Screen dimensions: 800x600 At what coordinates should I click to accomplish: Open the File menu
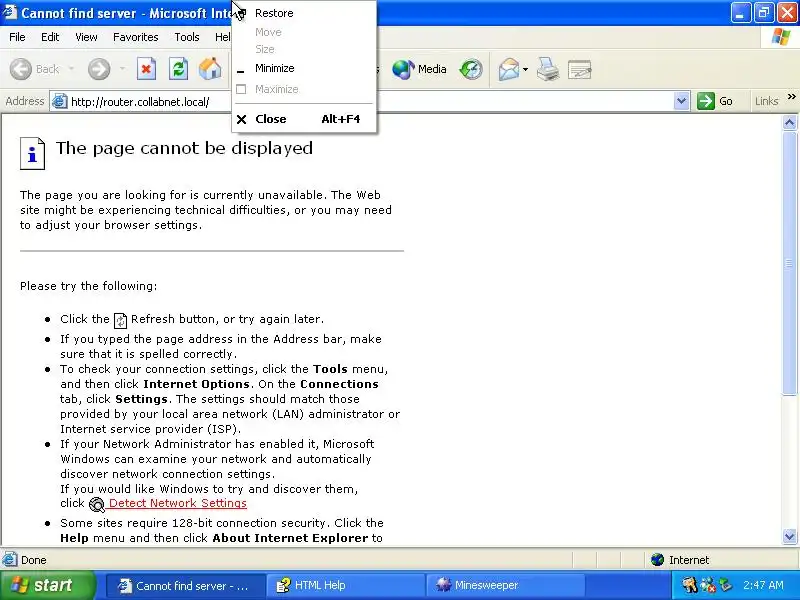(x=17, y=37)
